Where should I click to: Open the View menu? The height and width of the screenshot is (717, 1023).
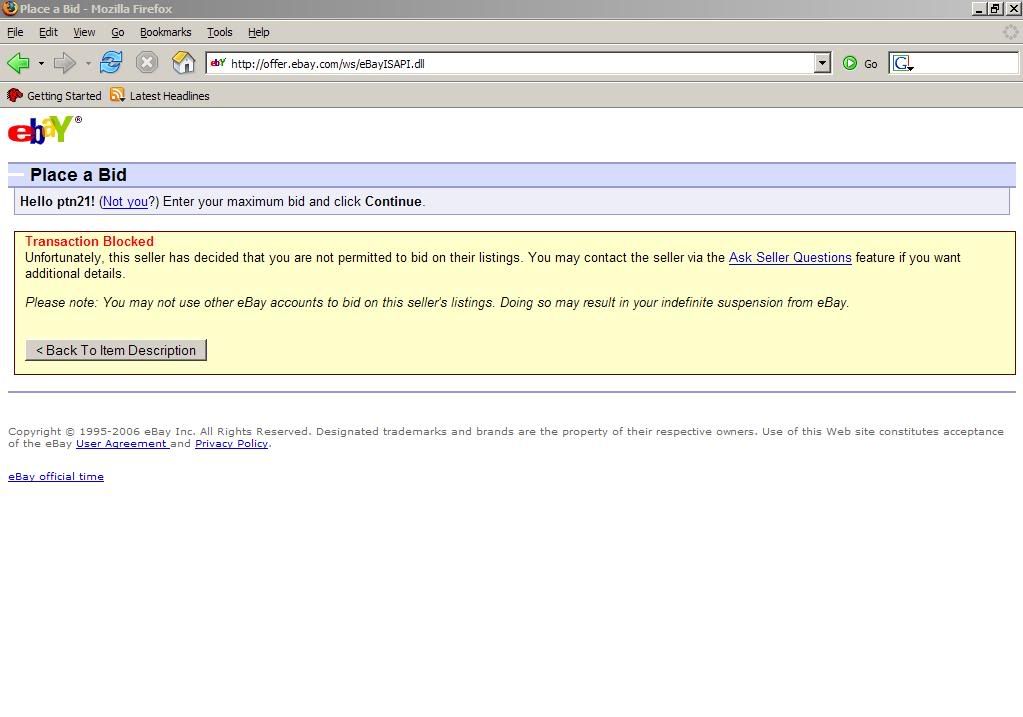(x=84, y=32)
